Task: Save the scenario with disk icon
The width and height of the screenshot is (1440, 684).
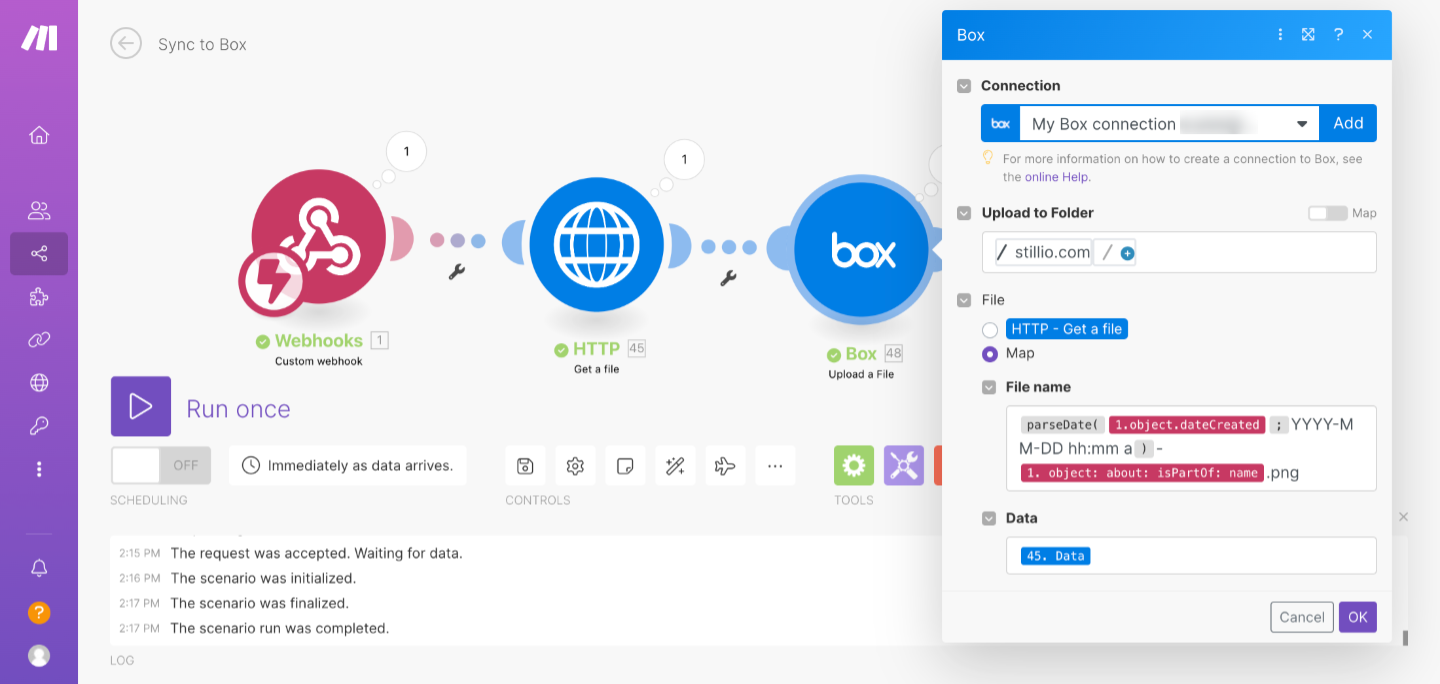Action: pyautogui.click(x=525, y=466)
